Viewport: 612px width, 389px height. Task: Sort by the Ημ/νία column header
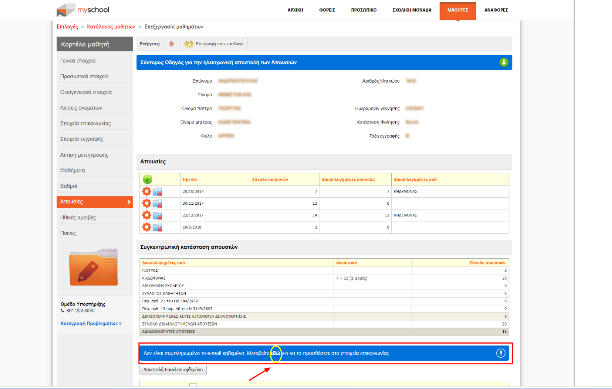coord(190,179)
